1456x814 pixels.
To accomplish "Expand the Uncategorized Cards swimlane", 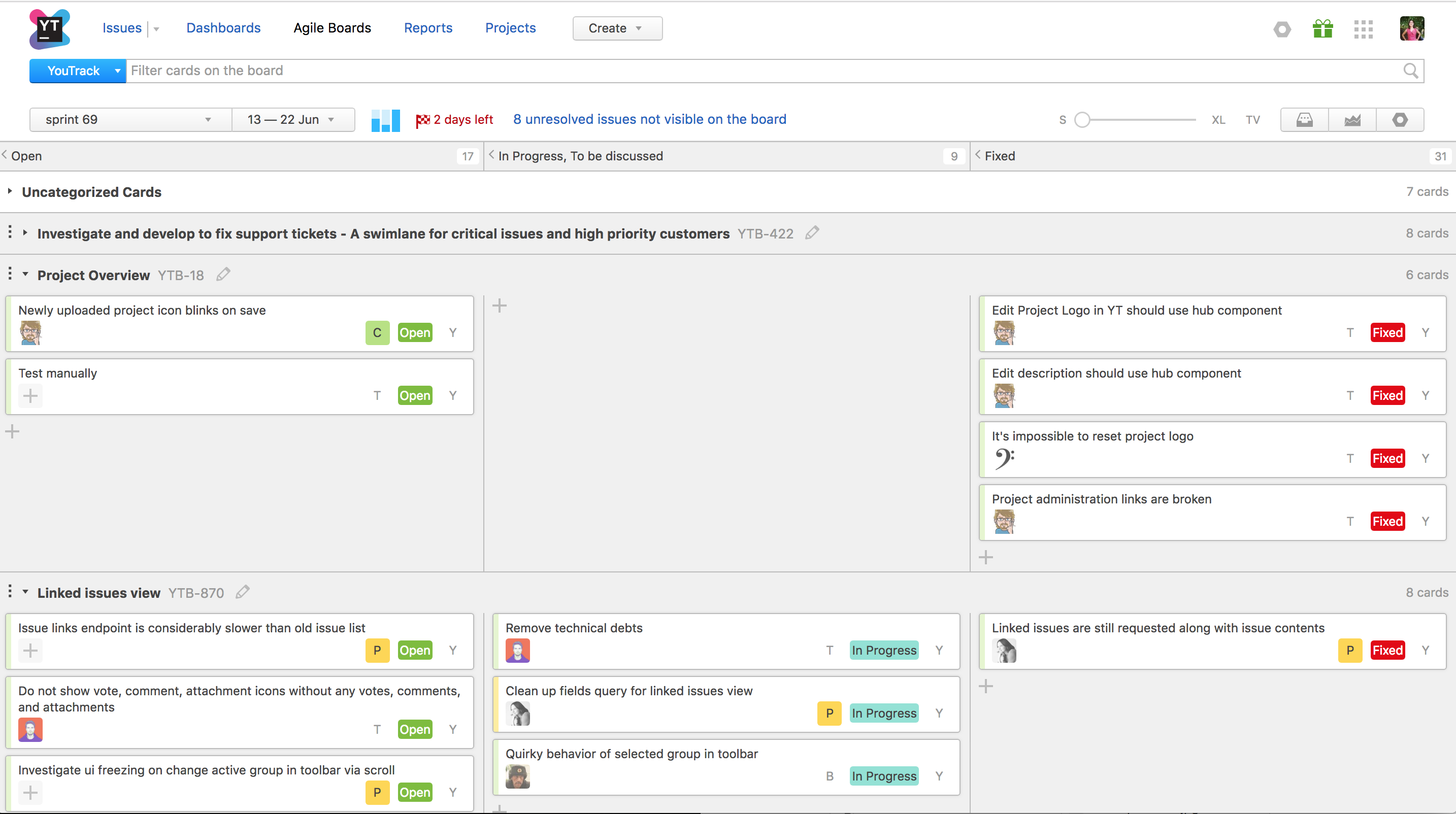I will tap(10, 191).
